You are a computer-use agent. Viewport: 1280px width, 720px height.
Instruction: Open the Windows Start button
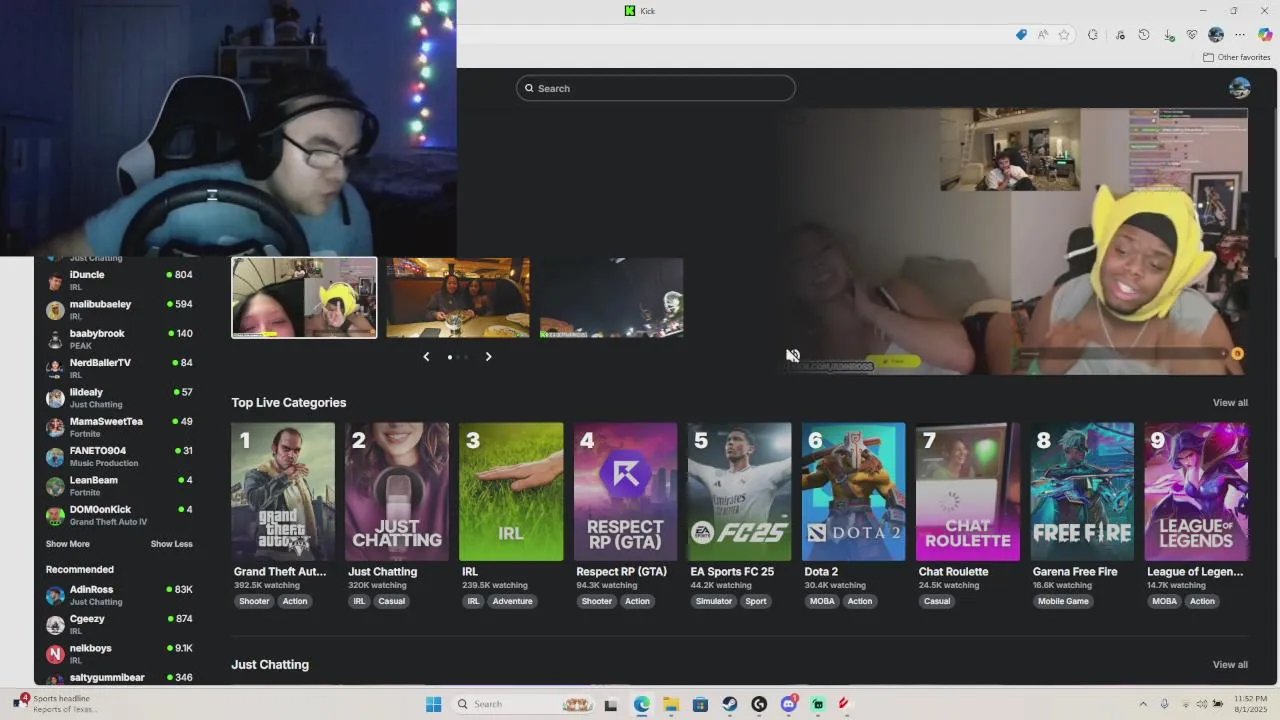coord(433,704)
